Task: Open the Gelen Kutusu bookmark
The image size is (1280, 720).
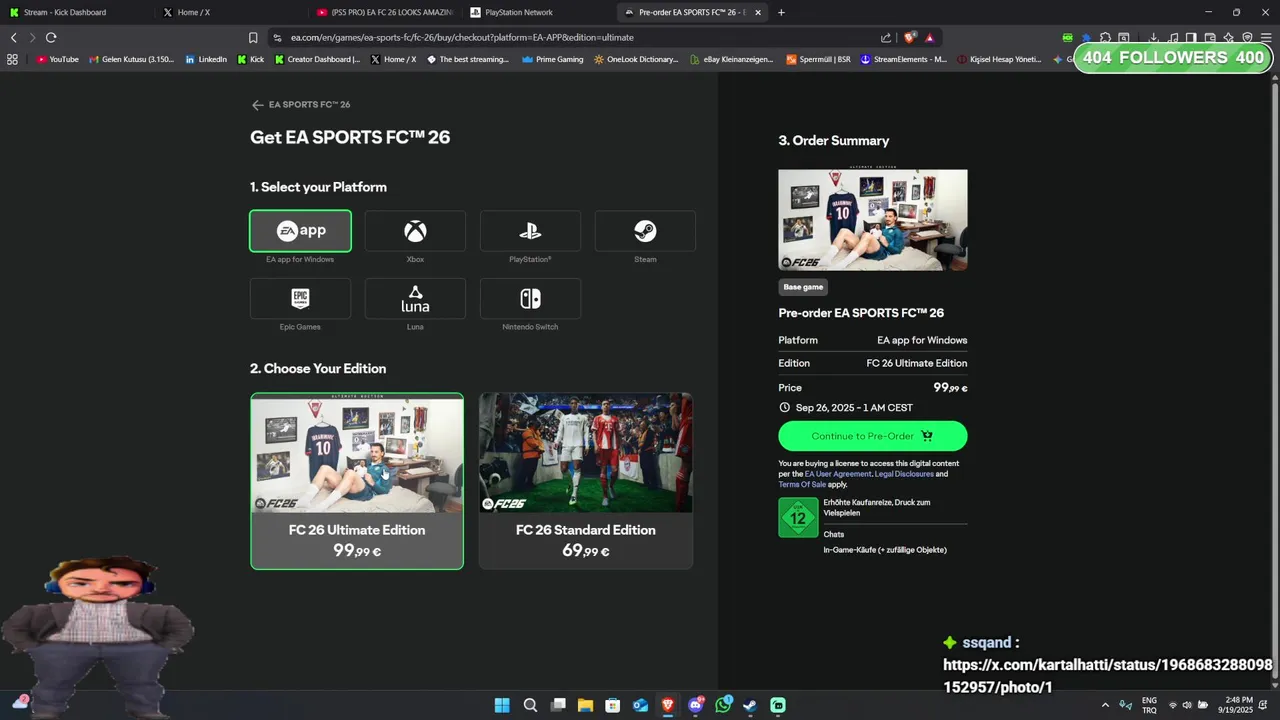Action: click(131, 59)
